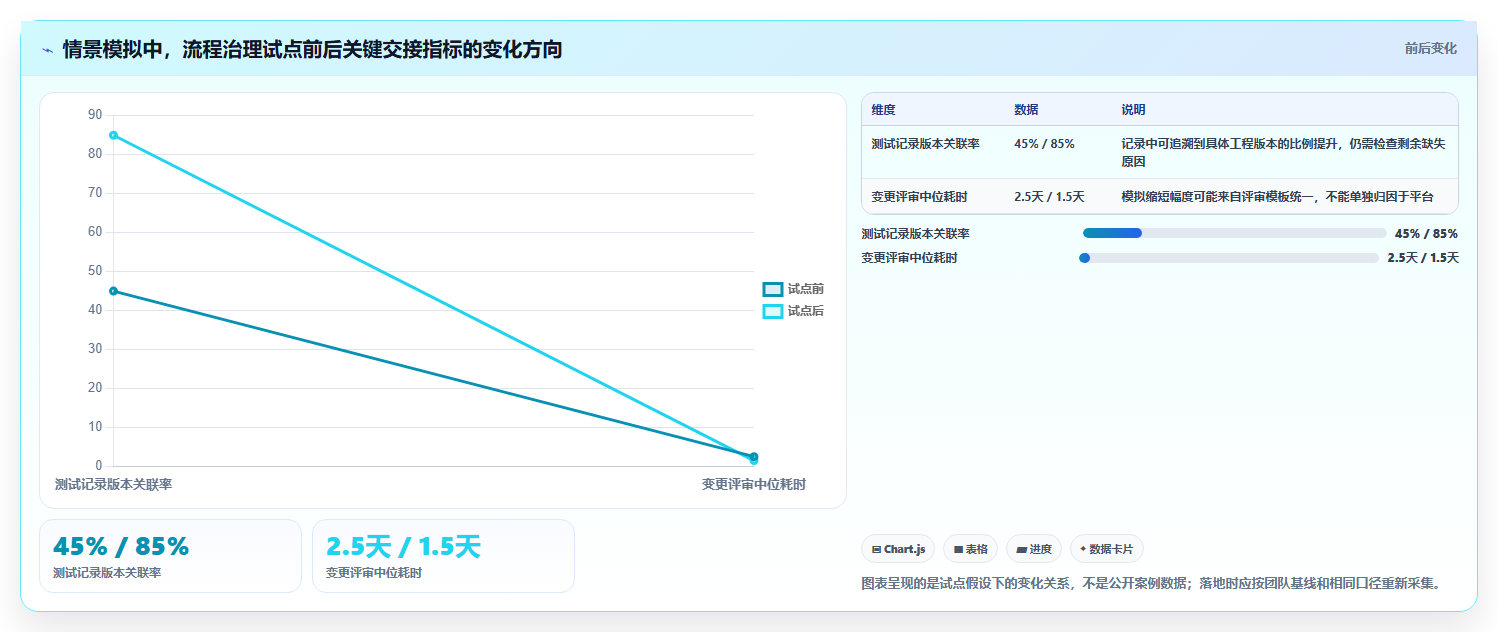Click the 45% / 85% data card
This screenshot has width=1498, height=632.
tap(170, 556)
